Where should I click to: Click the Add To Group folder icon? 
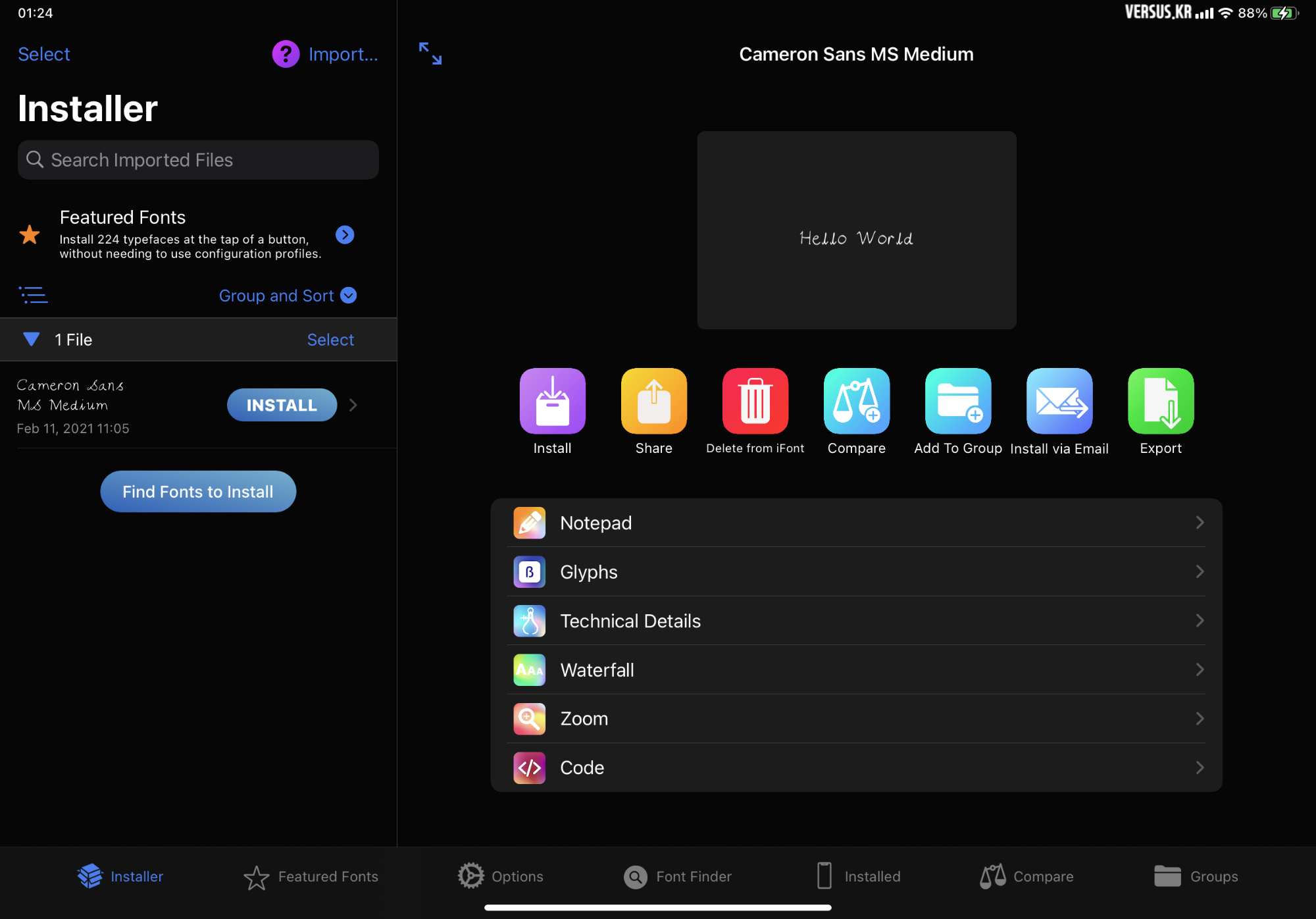[x=957, y=401]
